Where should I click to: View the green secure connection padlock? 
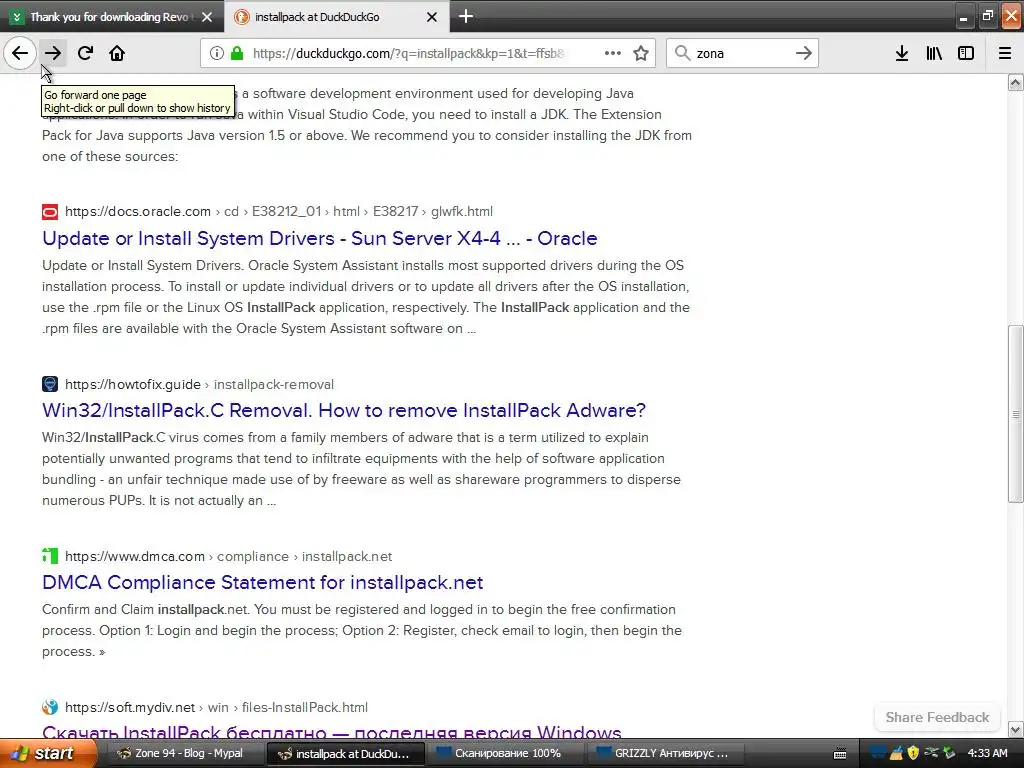coord(238,54)
